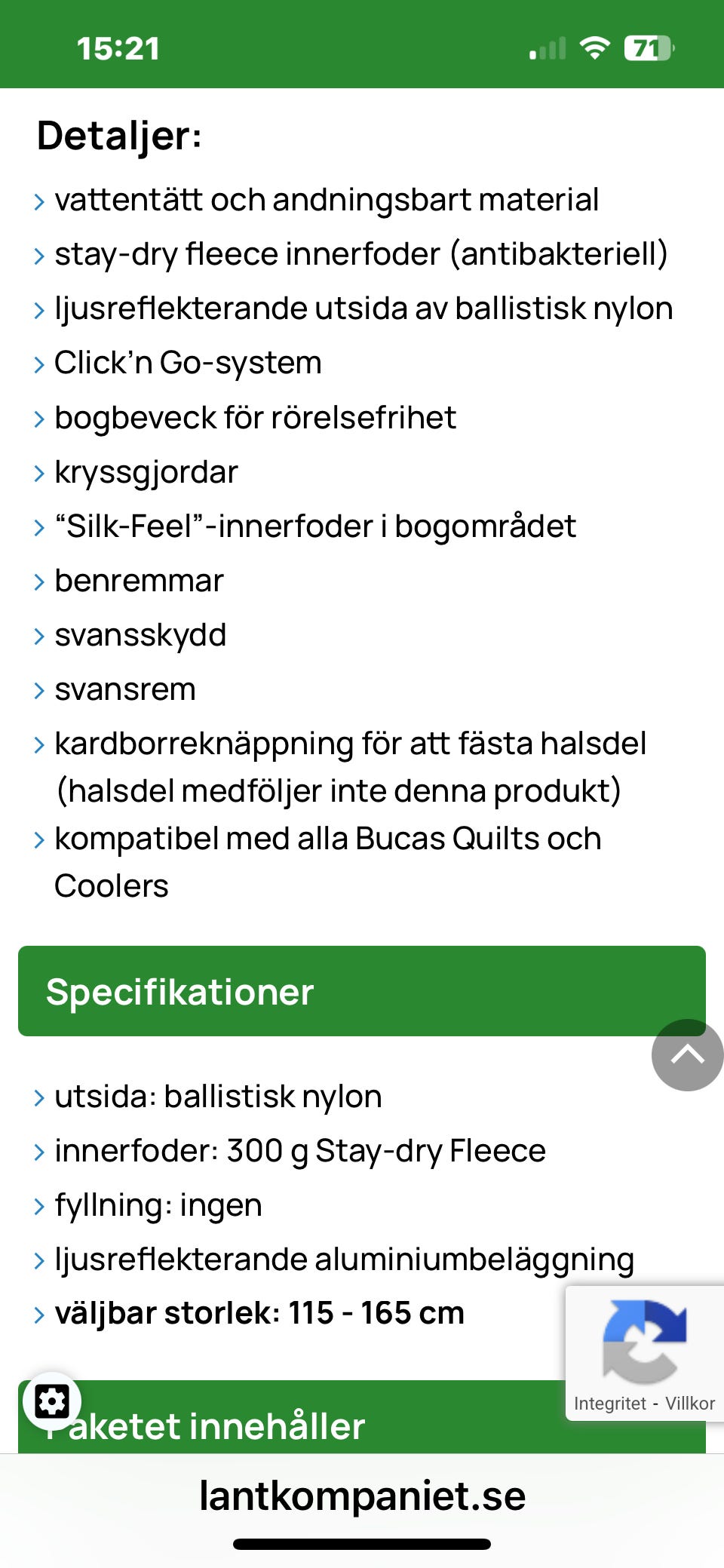Tap the battery level indicator
This screenshot has height=1568, width=724.
pyautogui.click(x=648, y=48)
